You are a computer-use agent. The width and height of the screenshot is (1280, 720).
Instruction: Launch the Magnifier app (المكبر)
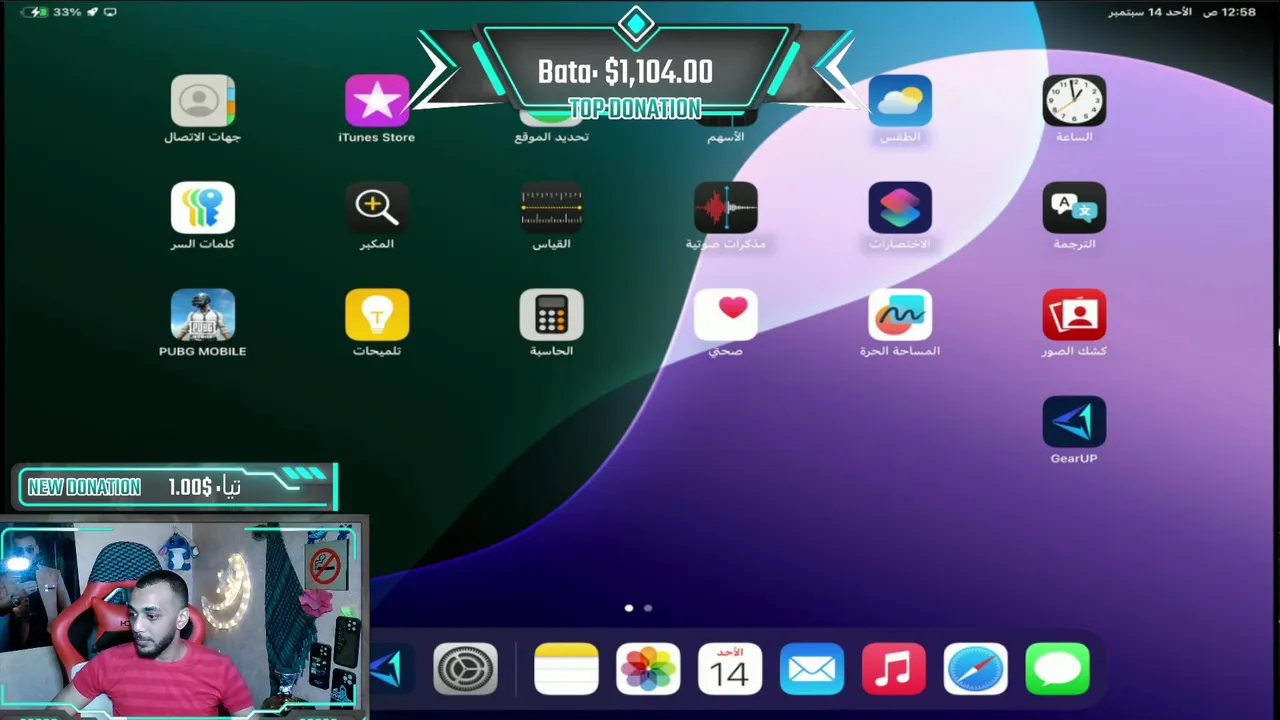377,207
